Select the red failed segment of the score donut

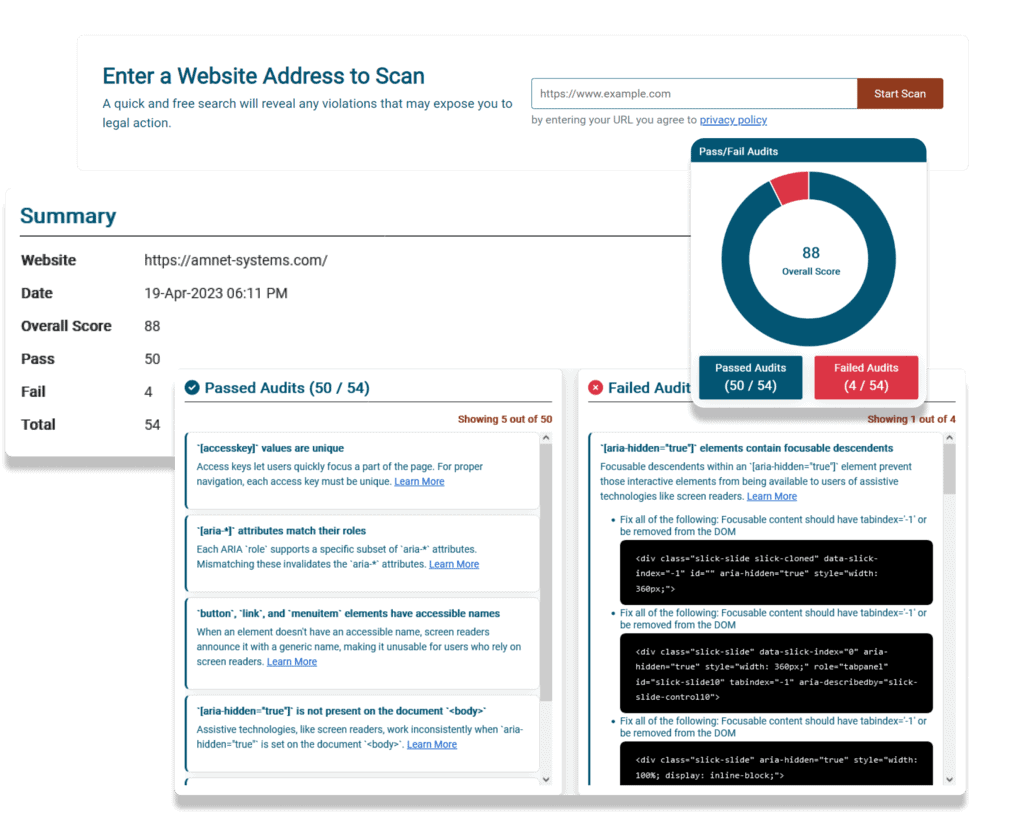pos(790,188)
